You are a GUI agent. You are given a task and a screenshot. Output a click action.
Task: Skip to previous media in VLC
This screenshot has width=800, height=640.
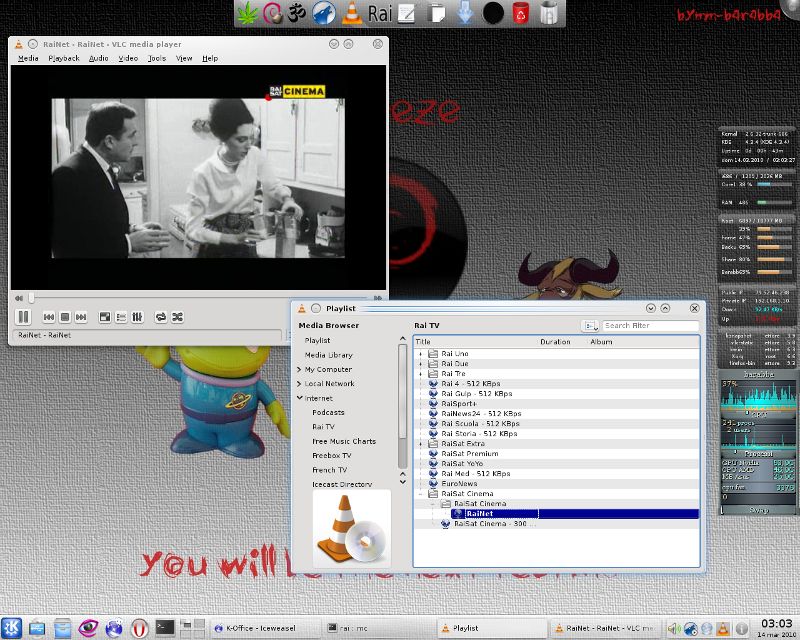pyautogui.click(x=49, y=317)
